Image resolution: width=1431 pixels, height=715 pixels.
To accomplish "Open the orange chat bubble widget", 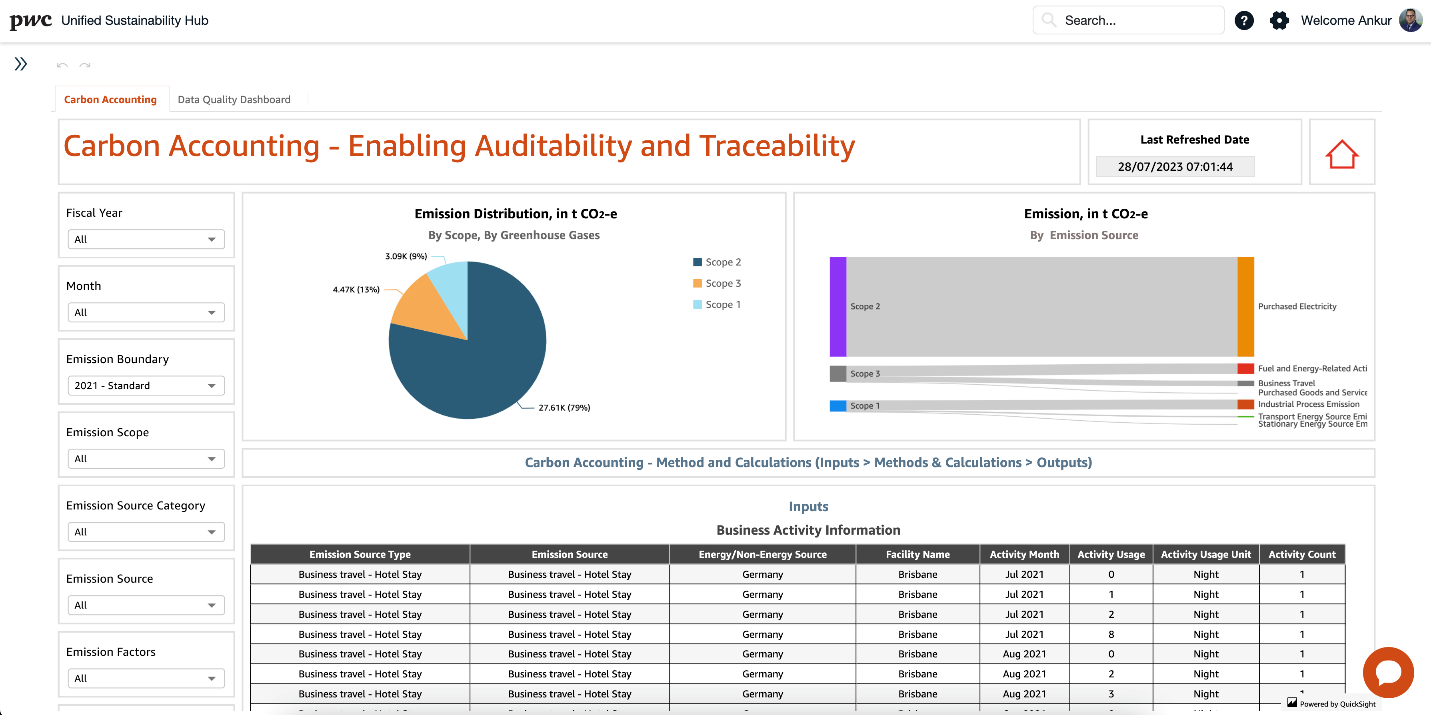I will click(1388, 672).
